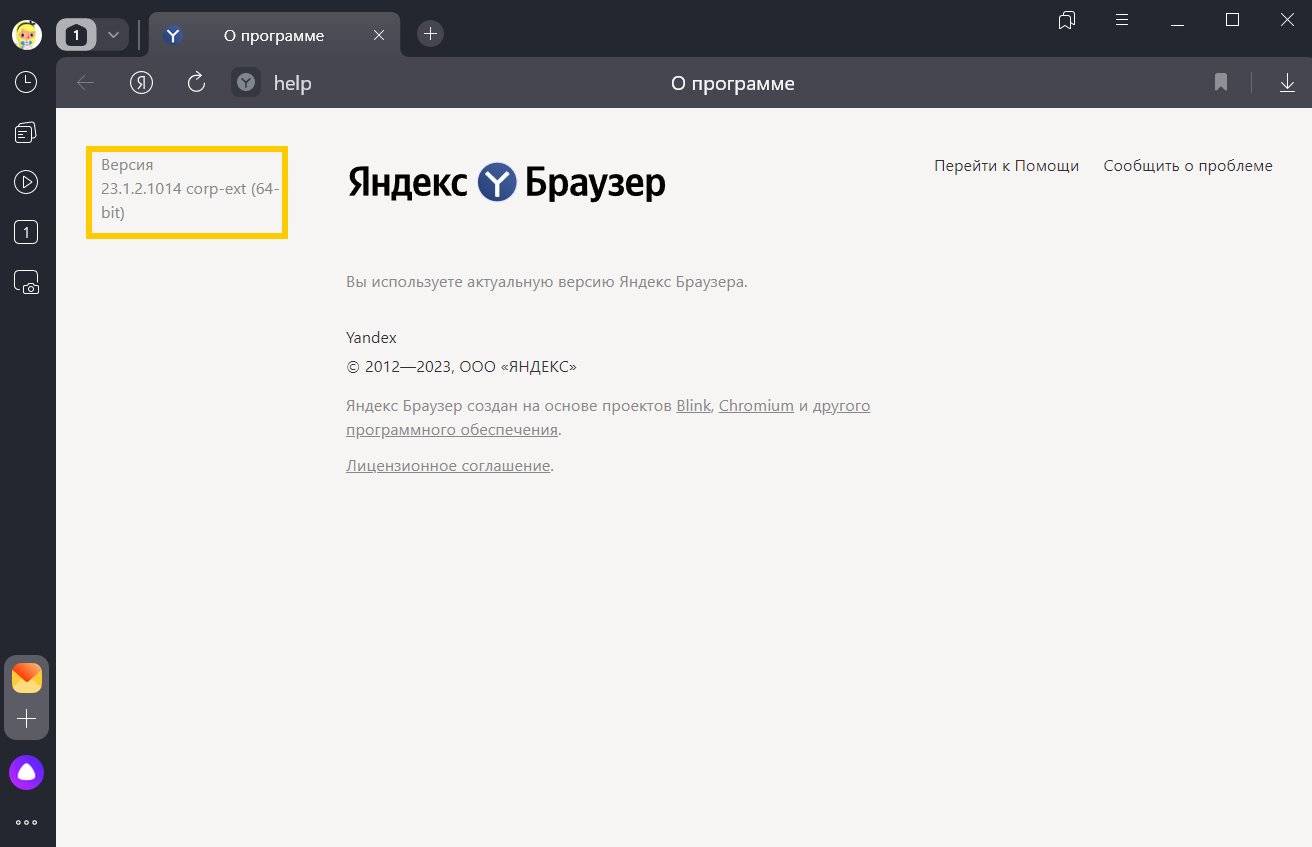Close the "О программе" tab

(x=379, y=35)
